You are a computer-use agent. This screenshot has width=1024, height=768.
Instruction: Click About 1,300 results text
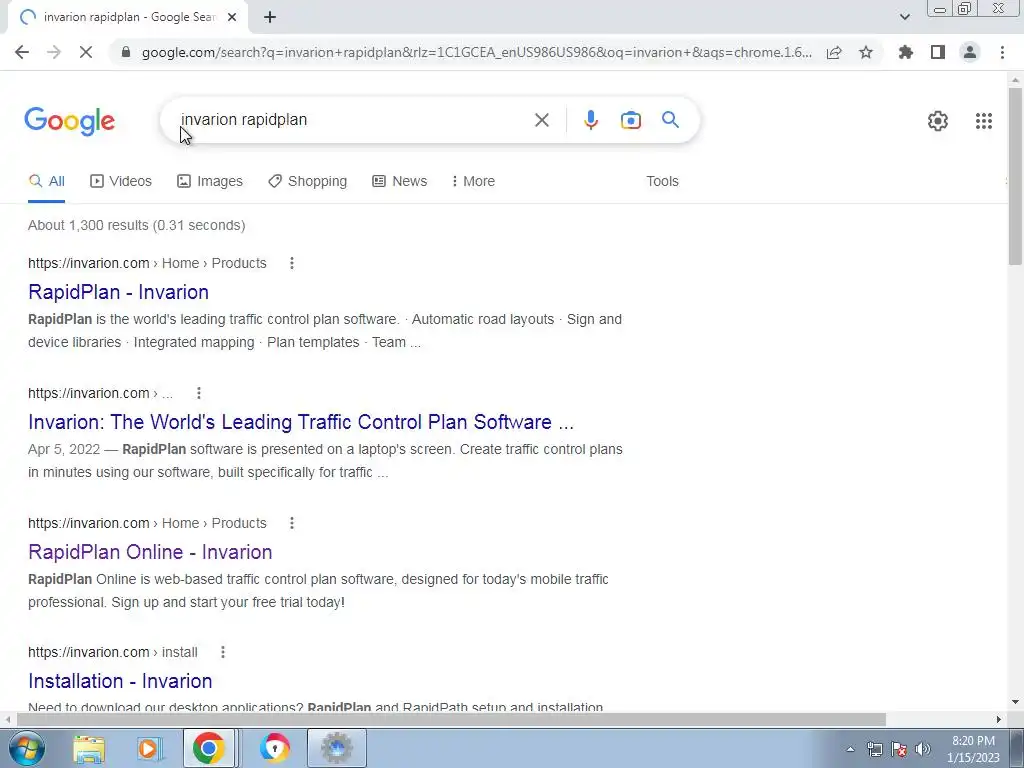point(136,225)
